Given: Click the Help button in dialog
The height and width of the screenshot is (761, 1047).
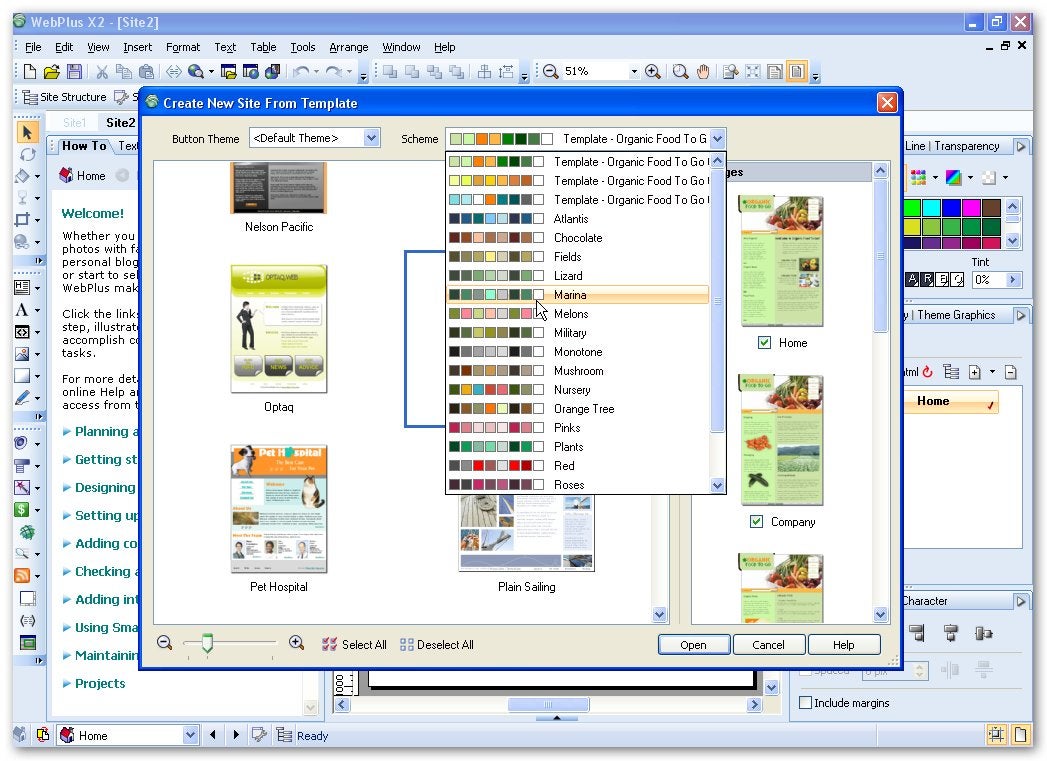Looking at the screenshot, I should coord(843,645).
